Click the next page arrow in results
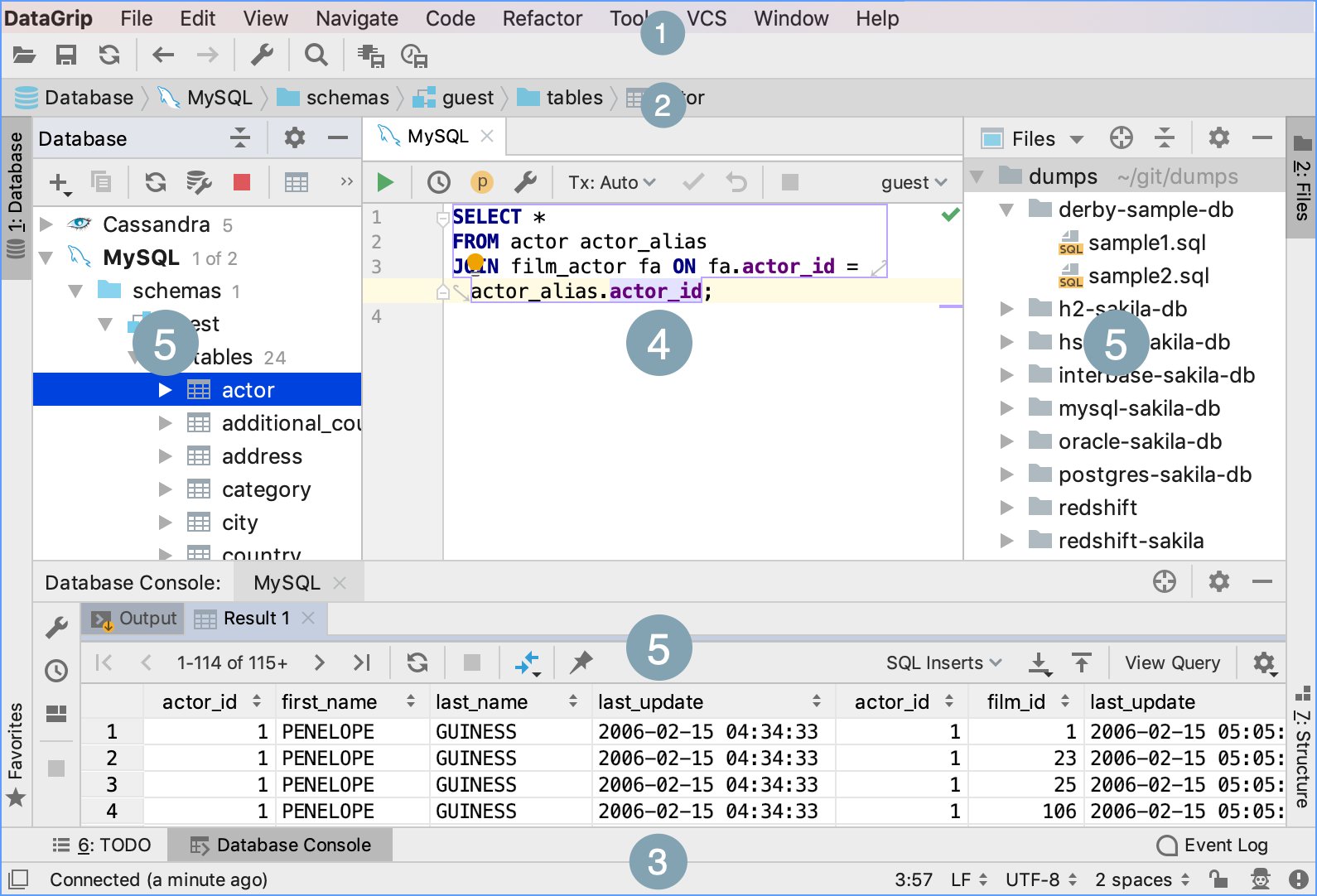Screen dimensions: 1317x896 tap(320, 662)
